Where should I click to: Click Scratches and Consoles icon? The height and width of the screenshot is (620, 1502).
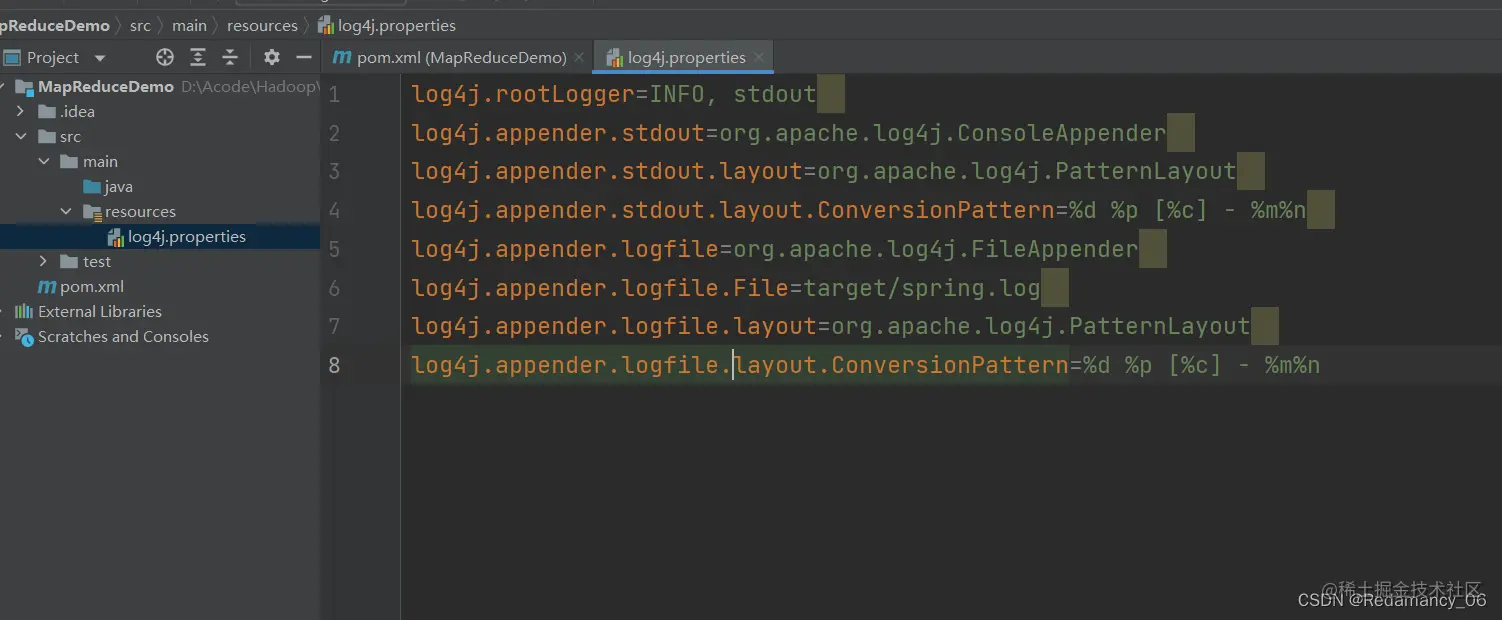click(24, 336)
